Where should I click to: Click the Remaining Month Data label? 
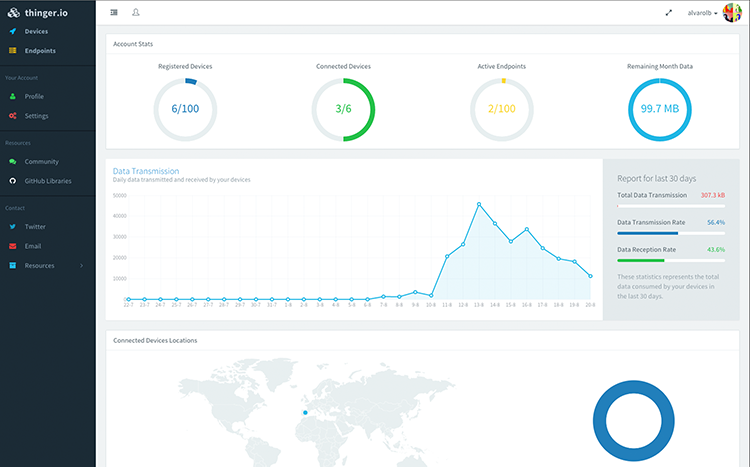pyautogui.click(x=660, y=67)
